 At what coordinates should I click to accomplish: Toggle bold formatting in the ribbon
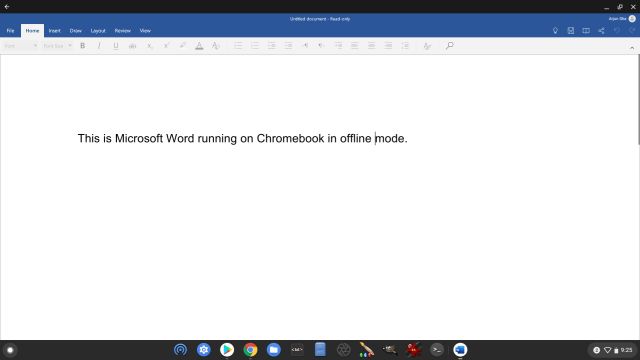pyautogui.click(x=82, y=46)
